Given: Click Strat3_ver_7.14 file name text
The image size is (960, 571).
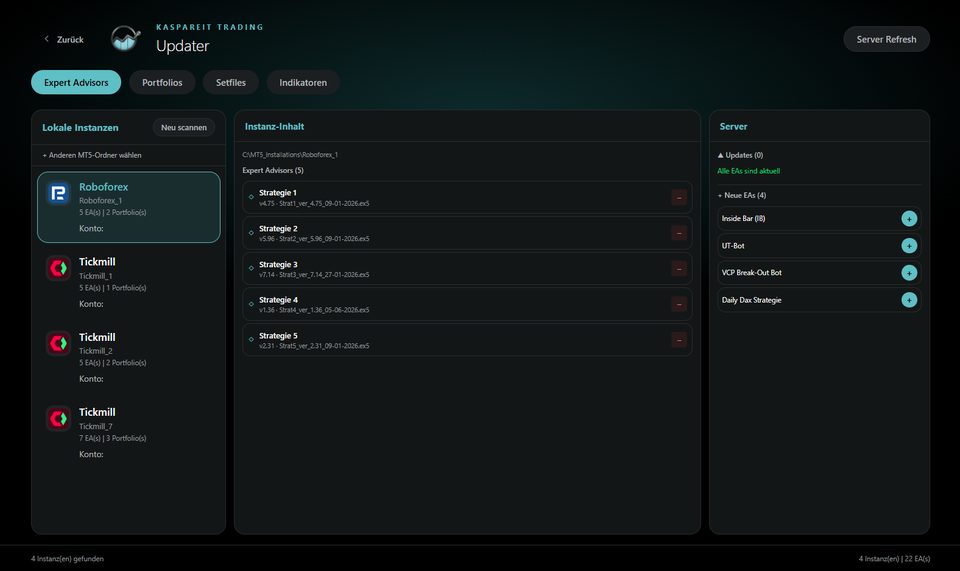Looking at the screenshot, I should pos(324,275).
